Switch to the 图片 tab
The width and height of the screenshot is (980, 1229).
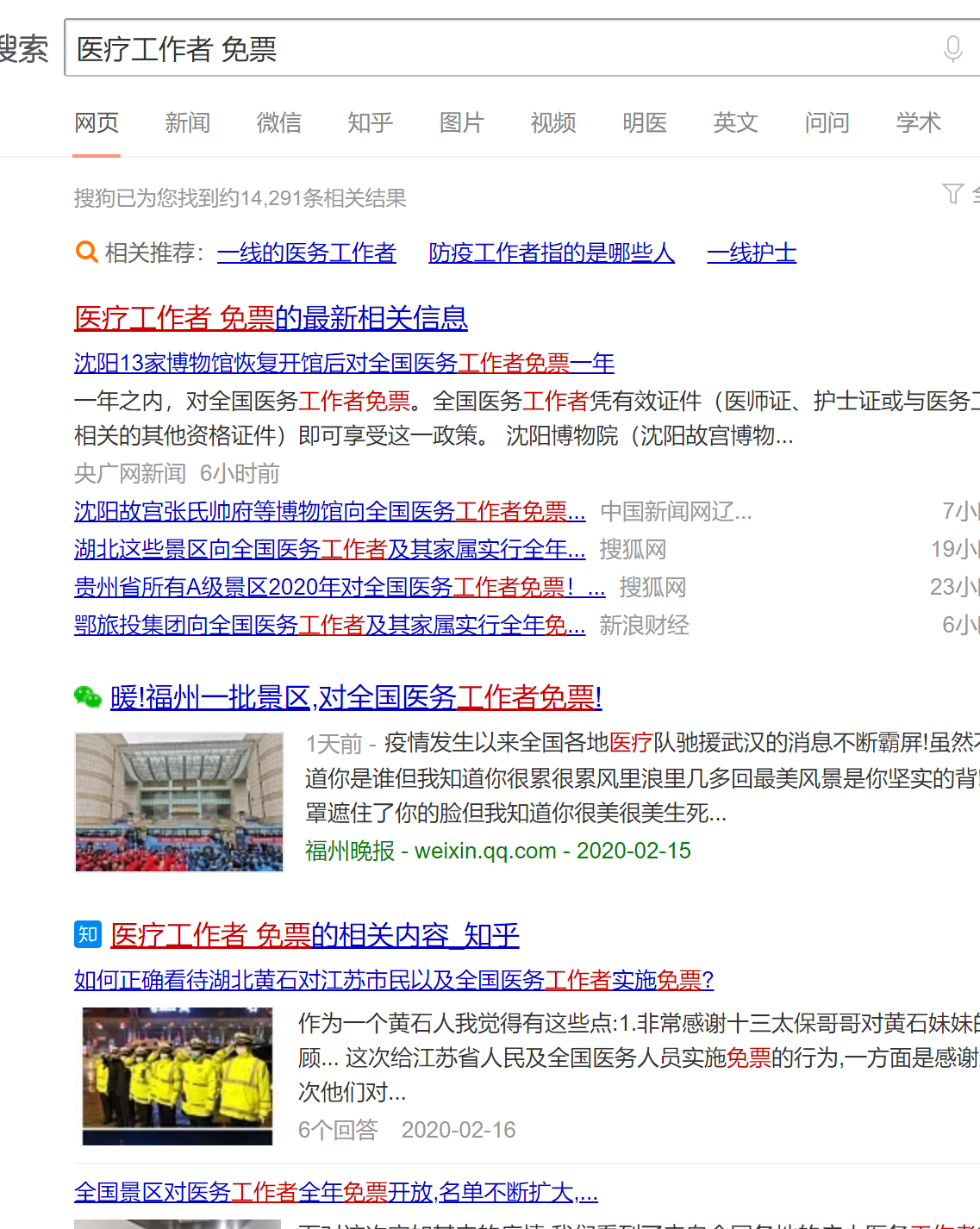(x=461, y=122)
